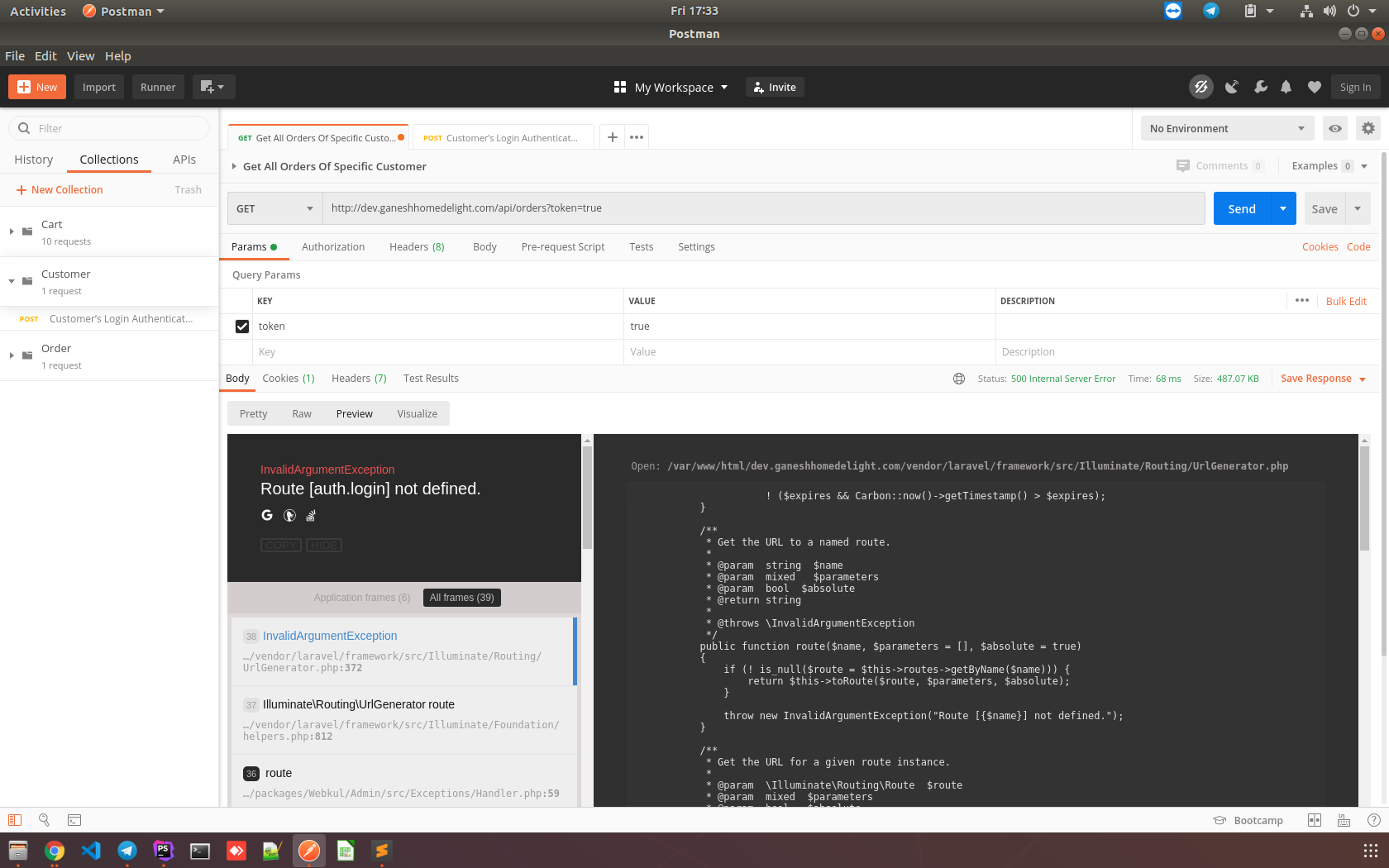The image size is (1389, 868).
Task: Click the New Collection link
Action: (60, 190)
